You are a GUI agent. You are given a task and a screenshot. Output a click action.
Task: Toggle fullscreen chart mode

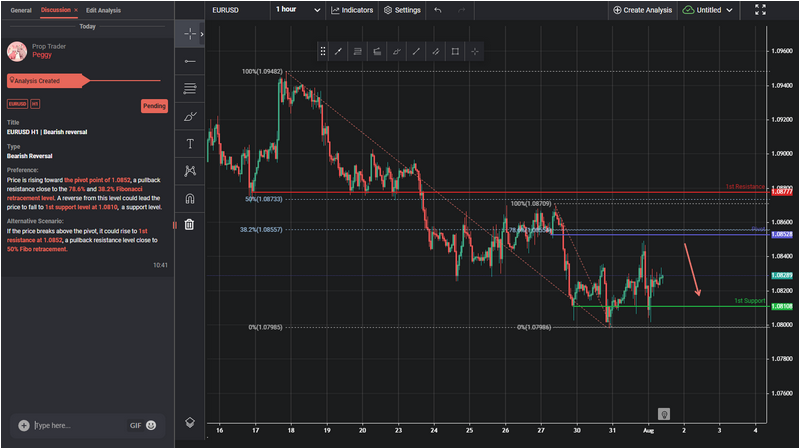pos(760,10)
